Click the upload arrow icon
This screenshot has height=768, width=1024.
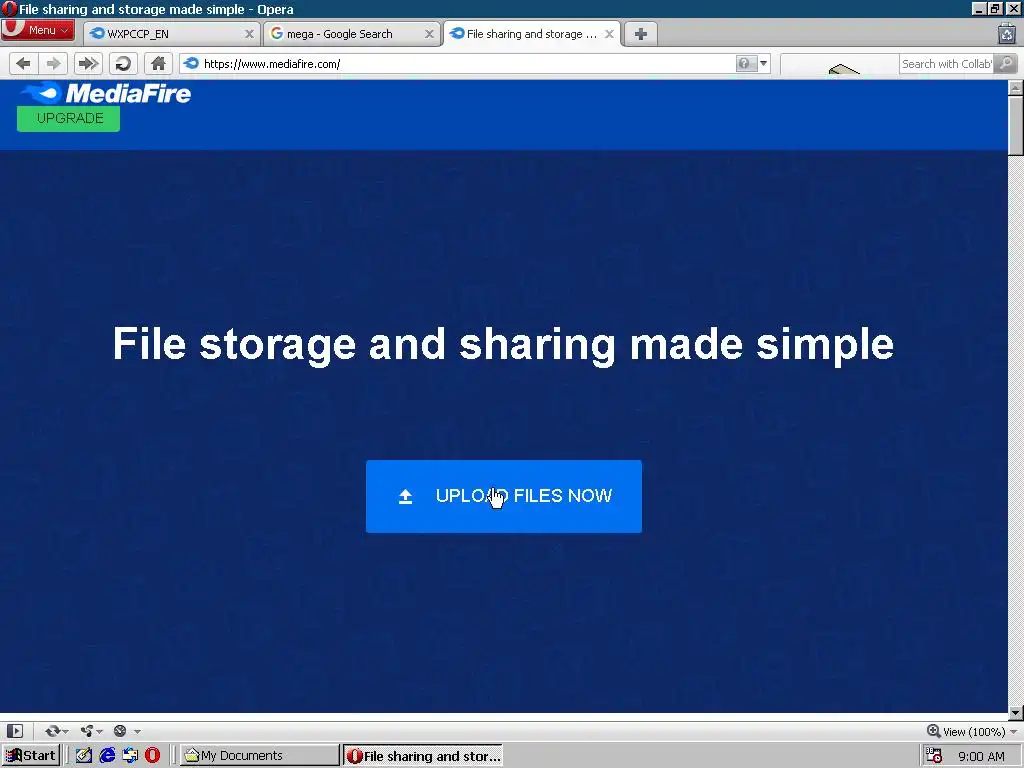[x=406, y=497]
